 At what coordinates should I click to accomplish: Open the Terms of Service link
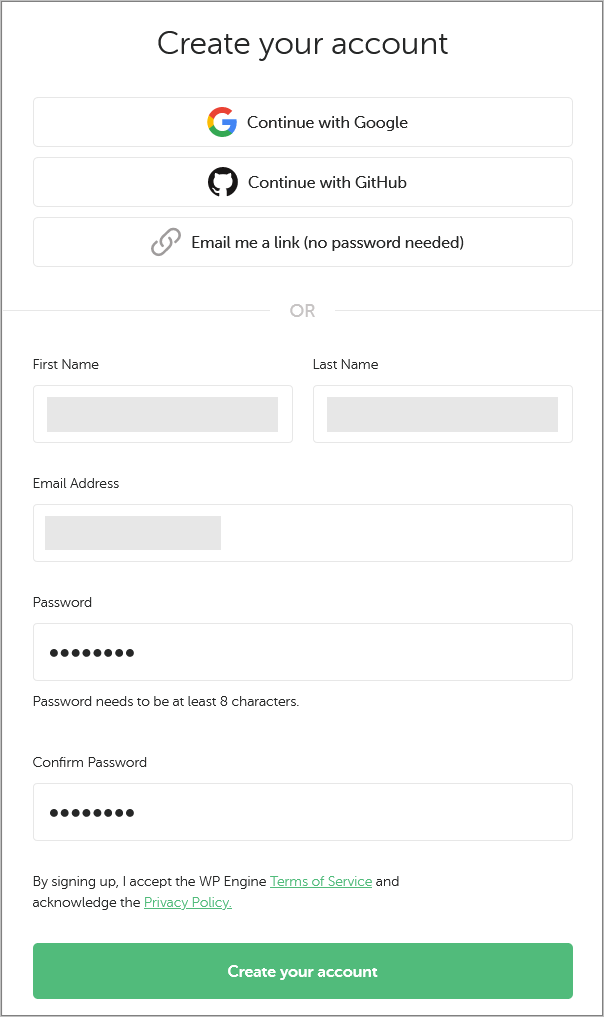pyautogui.click(x=321, y=881)
